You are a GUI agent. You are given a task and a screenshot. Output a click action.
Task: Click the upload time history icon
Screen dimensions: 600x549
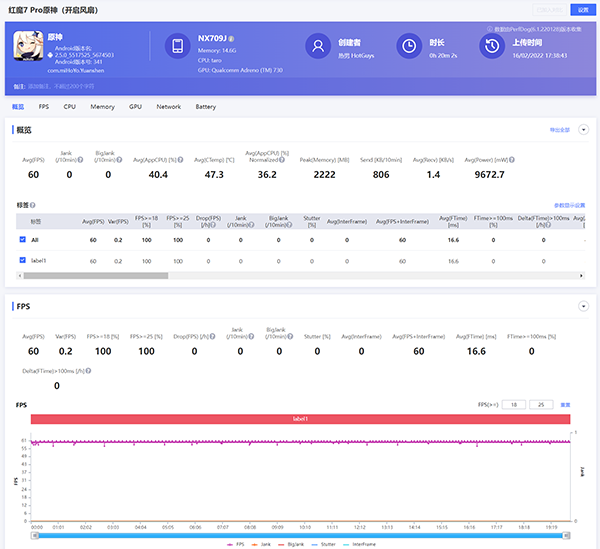pos(492,46)
